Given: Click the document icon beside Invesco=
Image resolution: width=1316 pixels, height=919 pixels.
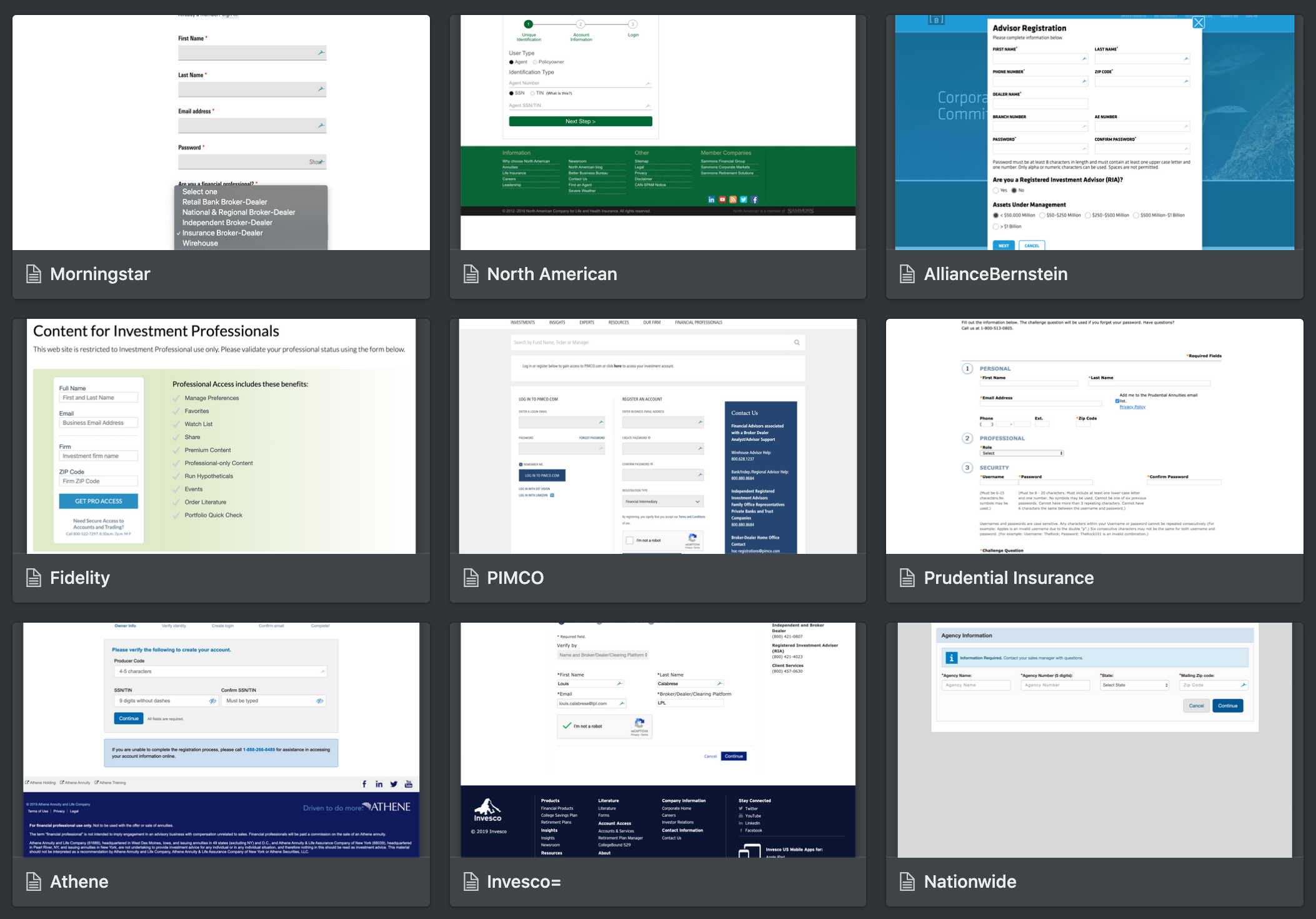Looking at the screenshot, I should pyautogui.click(x=471, y=881).
